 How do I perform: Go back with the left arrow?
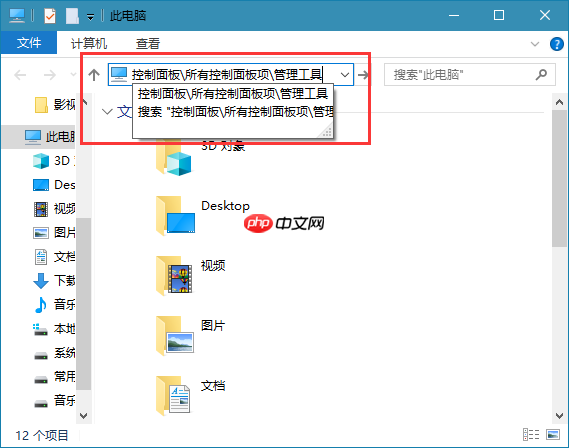point(20,75)
